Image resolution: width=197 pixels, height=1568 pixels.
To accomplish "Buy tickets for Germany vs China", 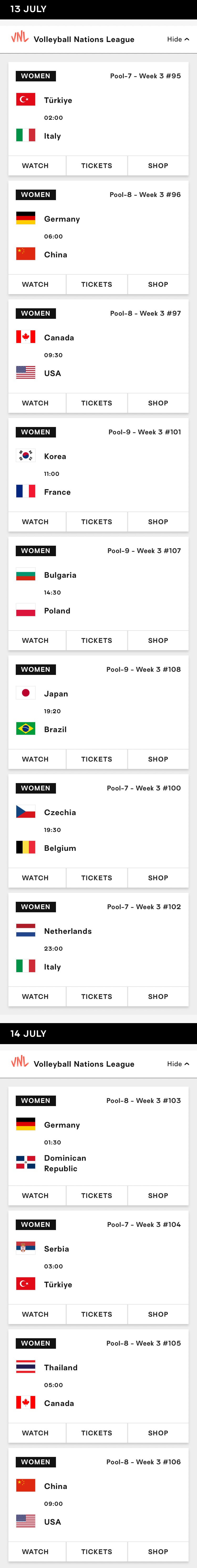I will pyautogui.click(x=97, y=284).
